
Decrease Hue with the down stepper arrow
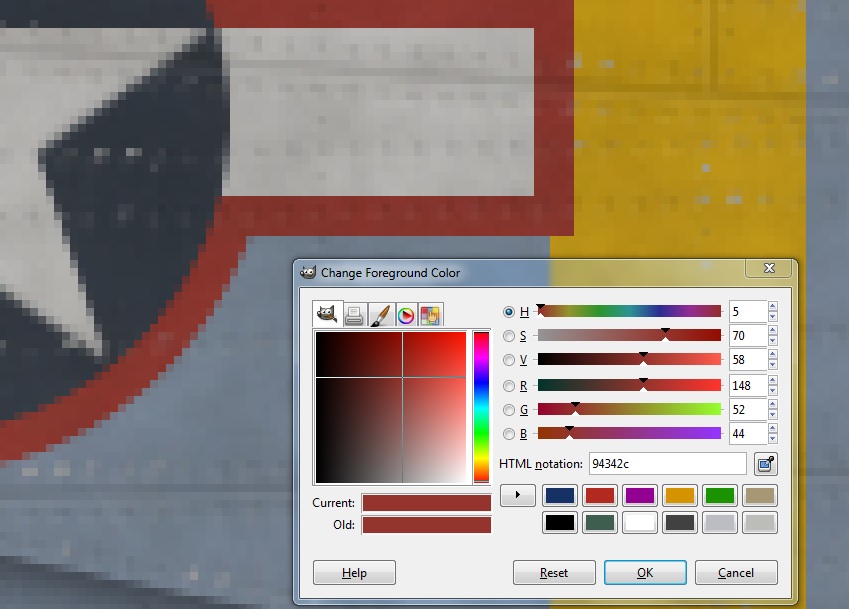point(773,317)
